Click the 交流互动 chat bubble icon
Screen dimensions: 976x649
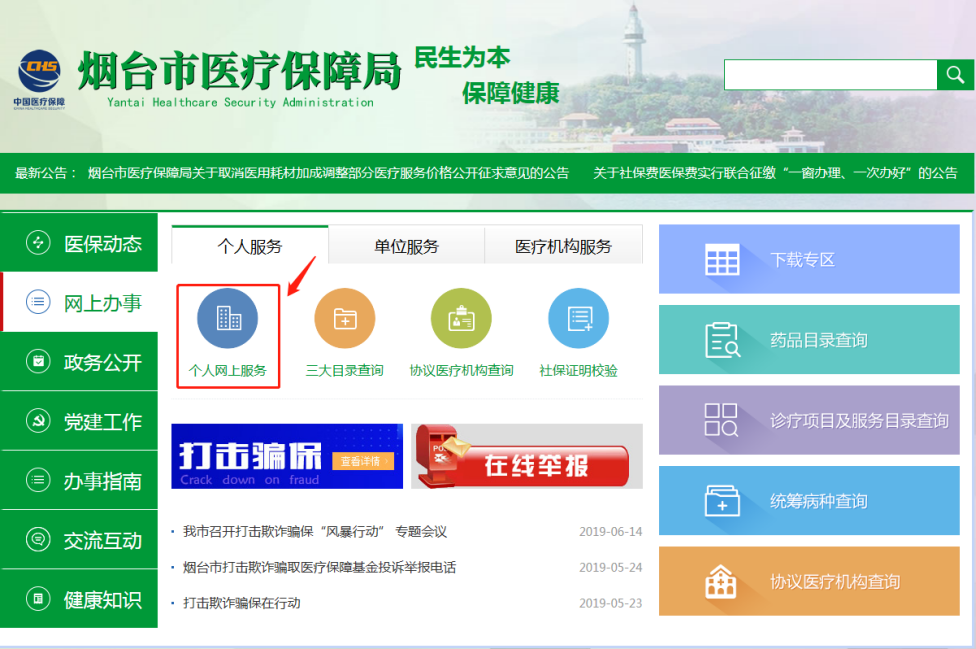[x=38, y=539]
